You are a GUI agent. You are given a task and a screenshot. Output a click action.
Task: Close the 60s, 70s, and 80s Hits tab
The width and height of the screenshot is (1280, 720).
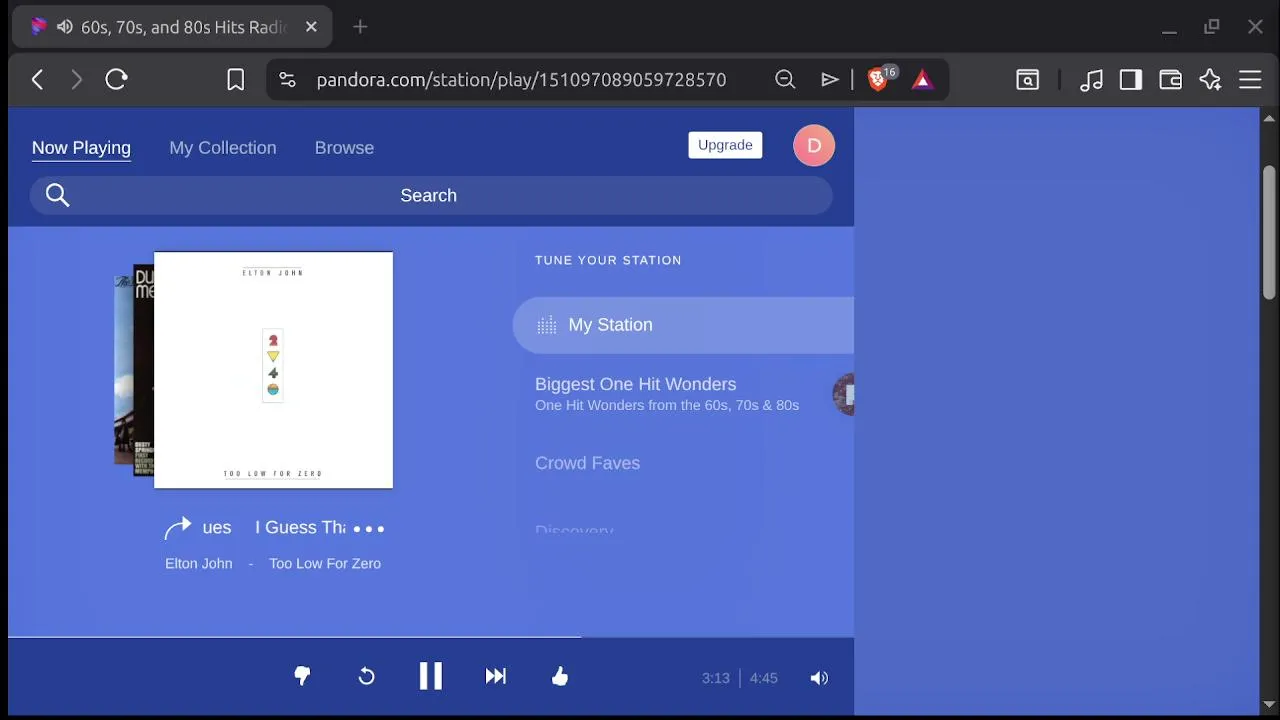point(311,27)
